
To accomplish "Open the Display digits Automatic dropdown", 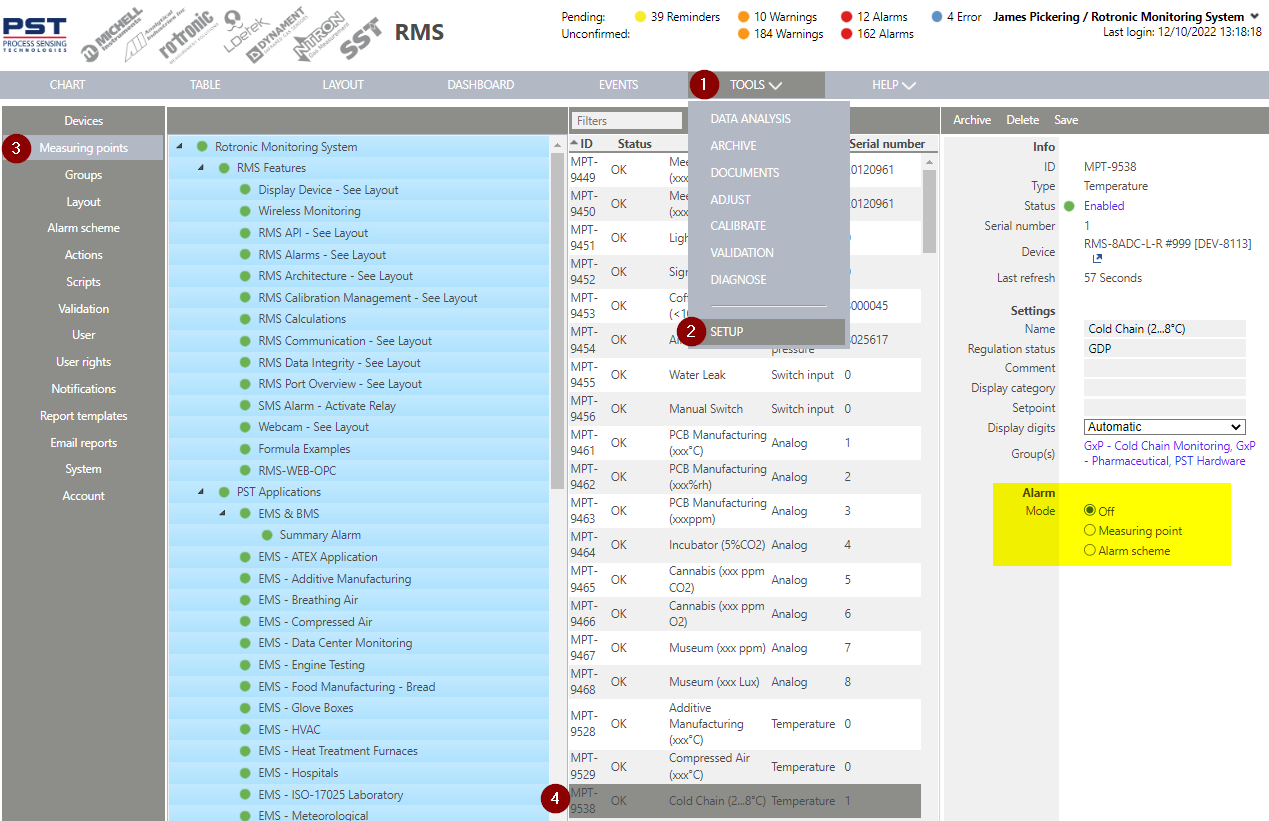I will 1165,427.
